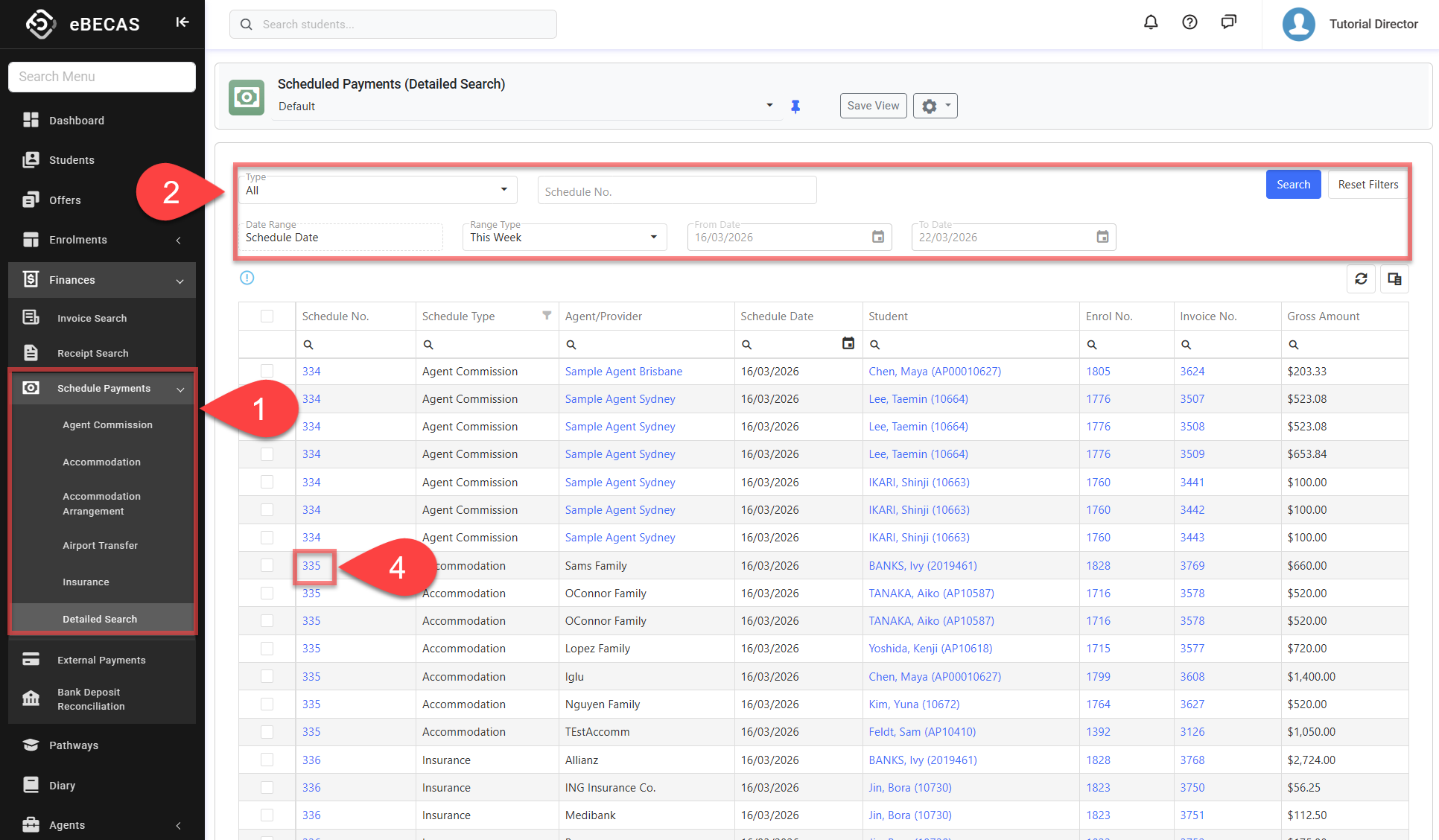Open Agent Commission in sidebar menu
The image size is (1439, 840).
tap(107, 424)
